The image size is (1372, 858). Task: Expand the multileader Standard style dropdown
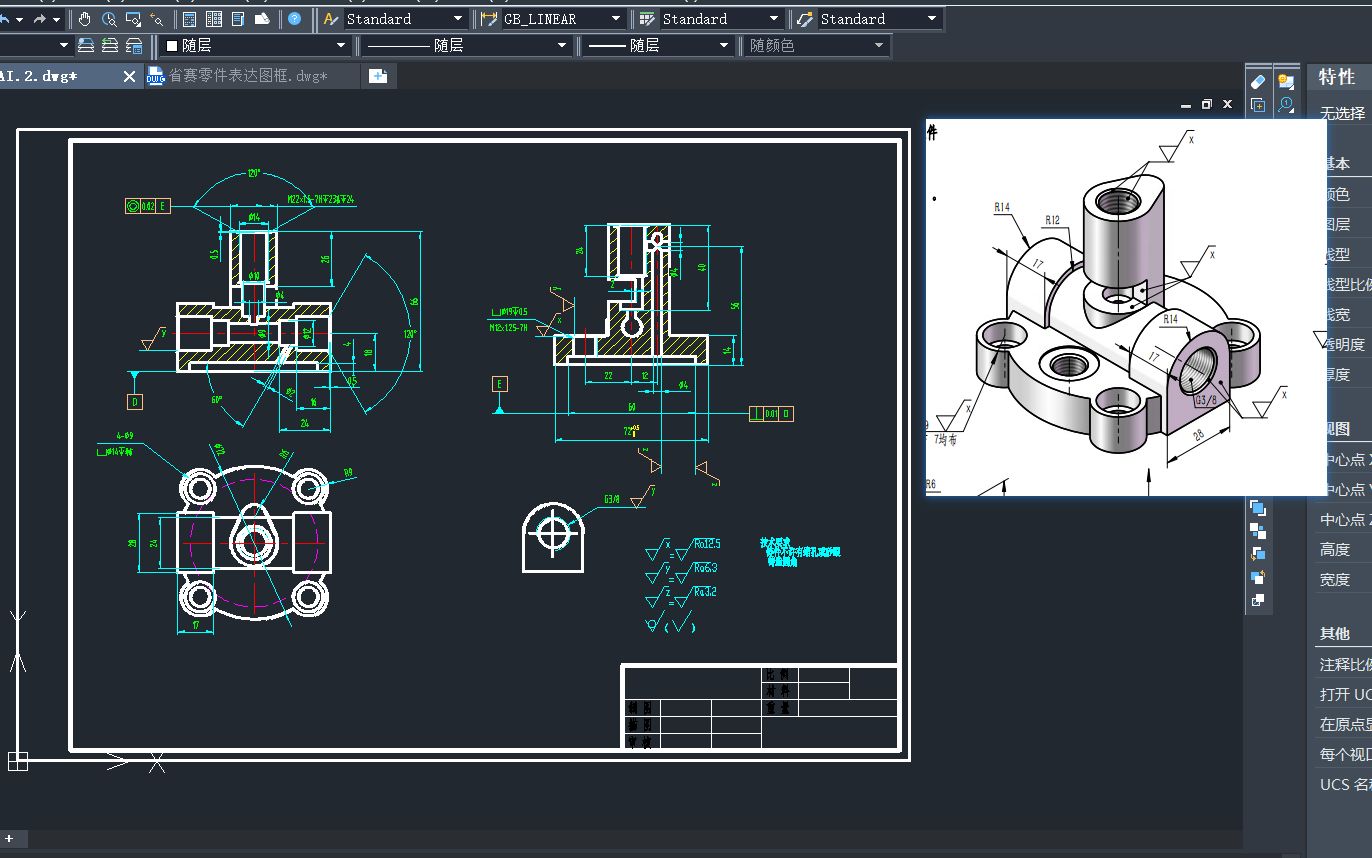932,19
